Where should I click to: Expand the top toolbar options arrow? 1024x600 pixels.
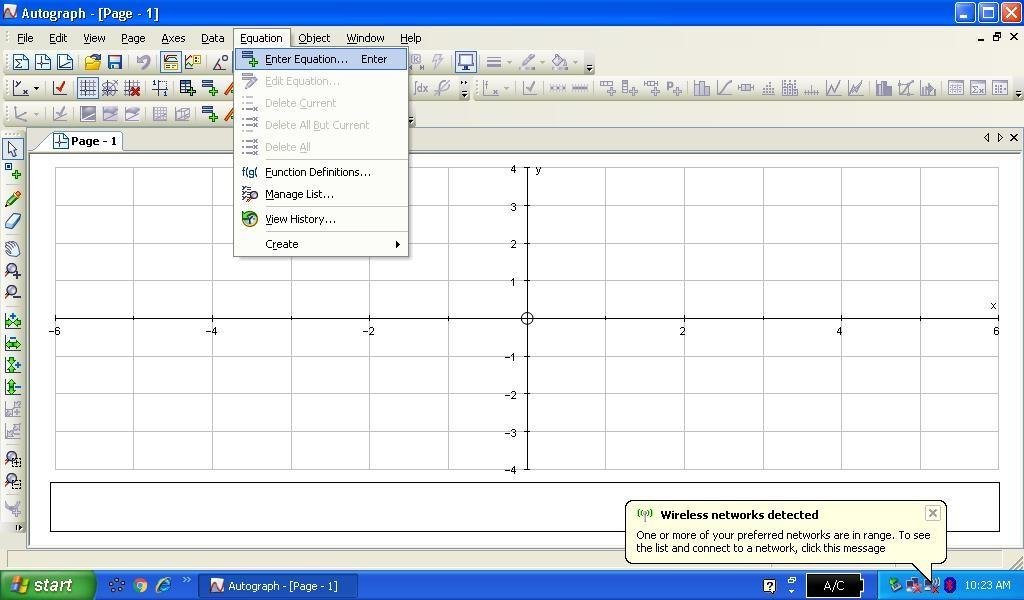pyautogui.click(x=590, y=66)
